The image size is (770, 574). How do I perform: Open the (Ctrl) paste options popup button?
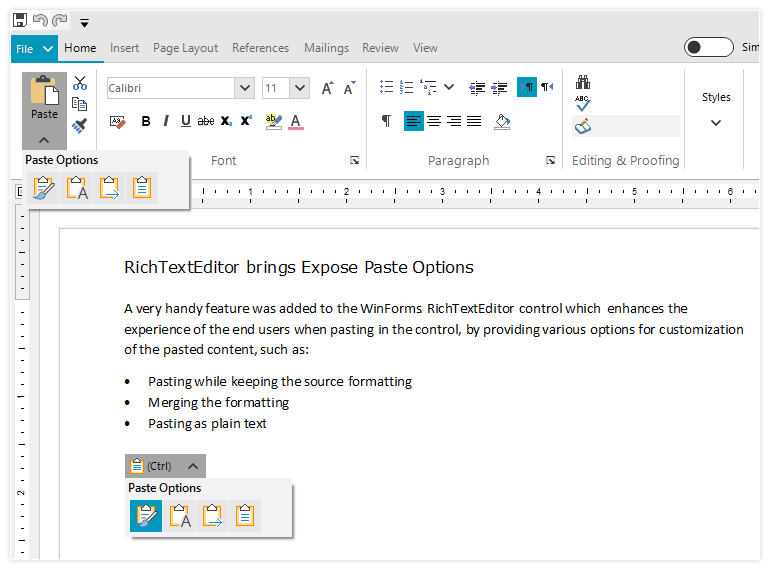click(165, 466)
